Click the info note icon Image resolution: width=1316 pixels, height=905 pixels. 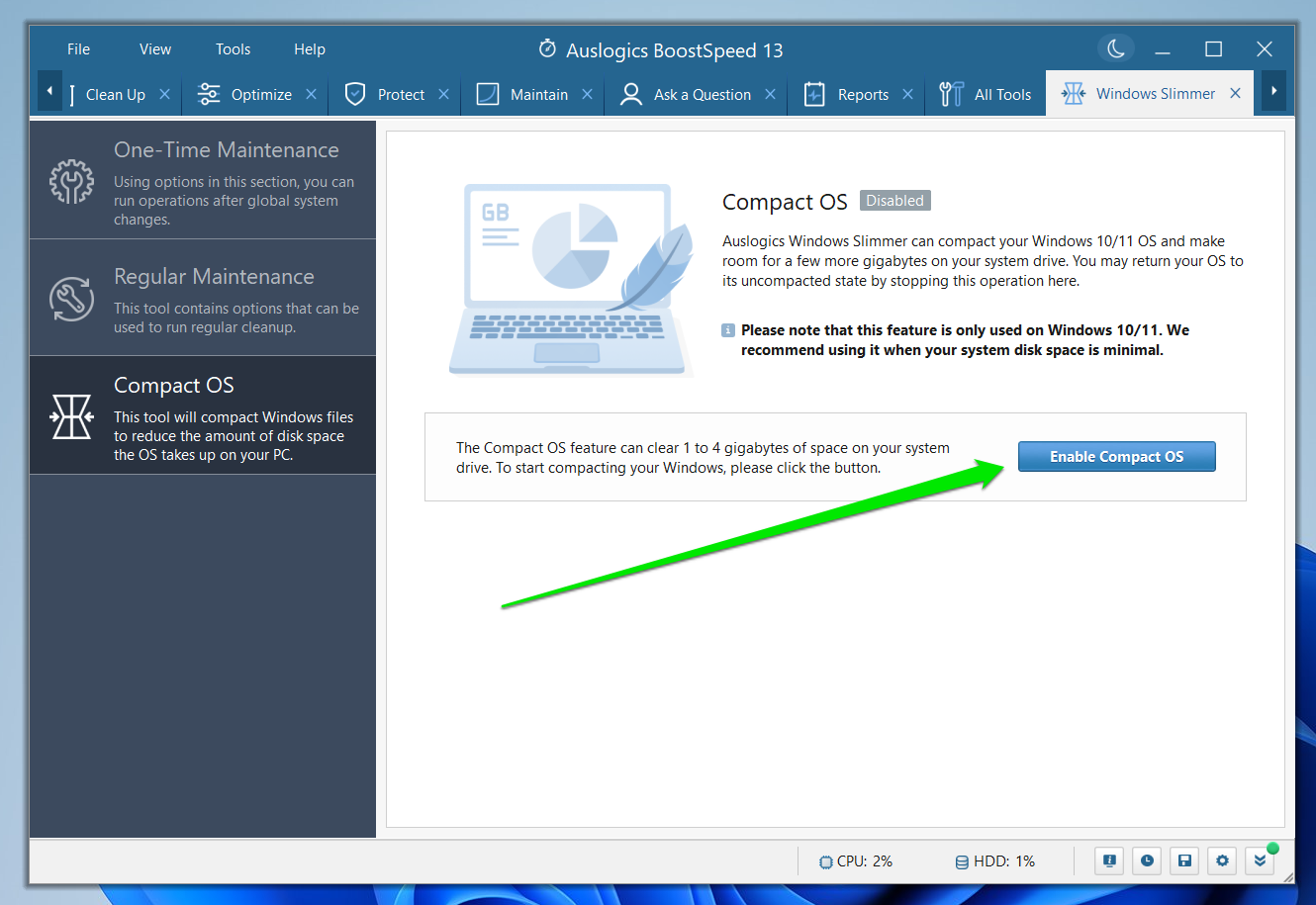(728, 330)
